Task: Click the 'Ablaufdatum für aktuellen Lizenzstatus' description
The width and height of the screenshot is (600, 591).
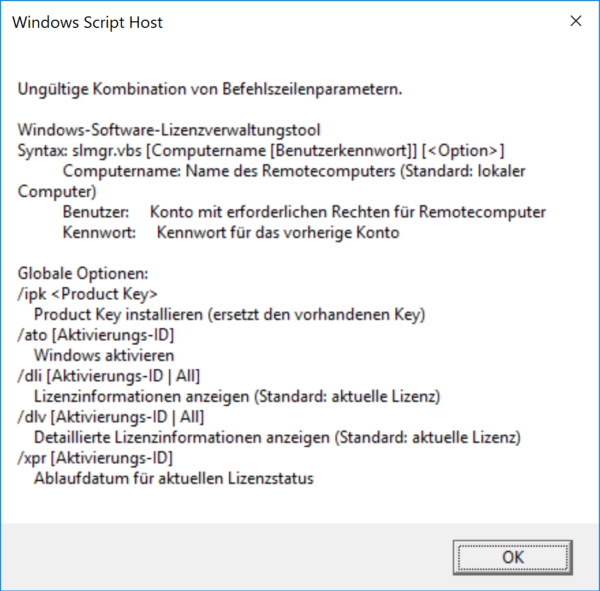Action: click(x=173, y=479)
